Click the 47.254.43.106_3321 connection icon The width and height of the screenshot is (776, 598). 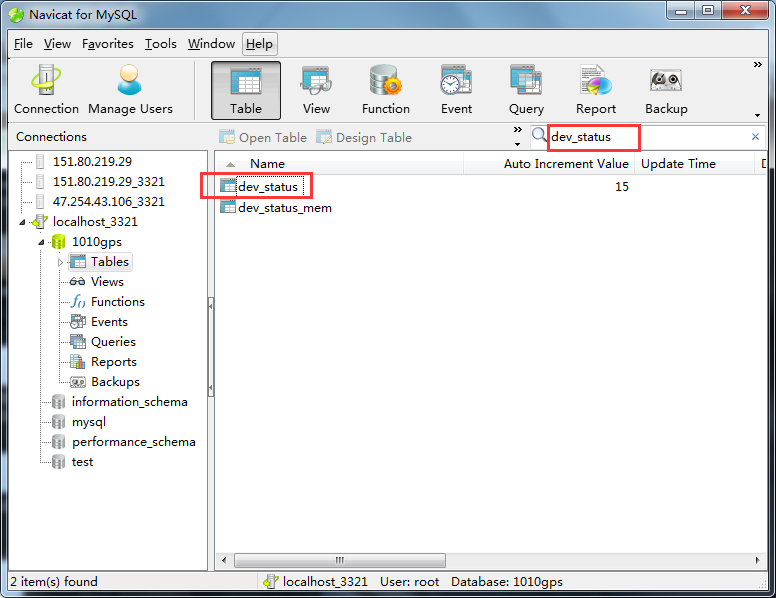tap(40, 201)
